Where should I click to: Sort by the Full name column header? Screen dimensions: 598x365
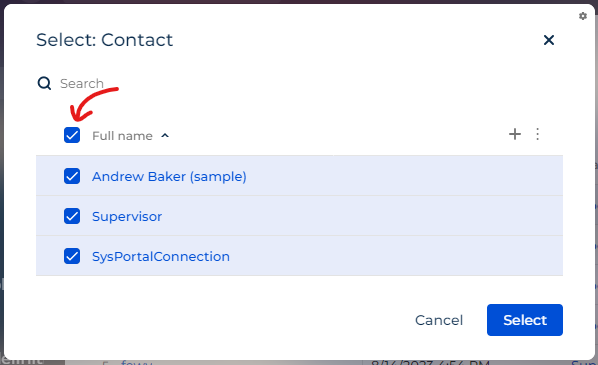tap(122, 136)
